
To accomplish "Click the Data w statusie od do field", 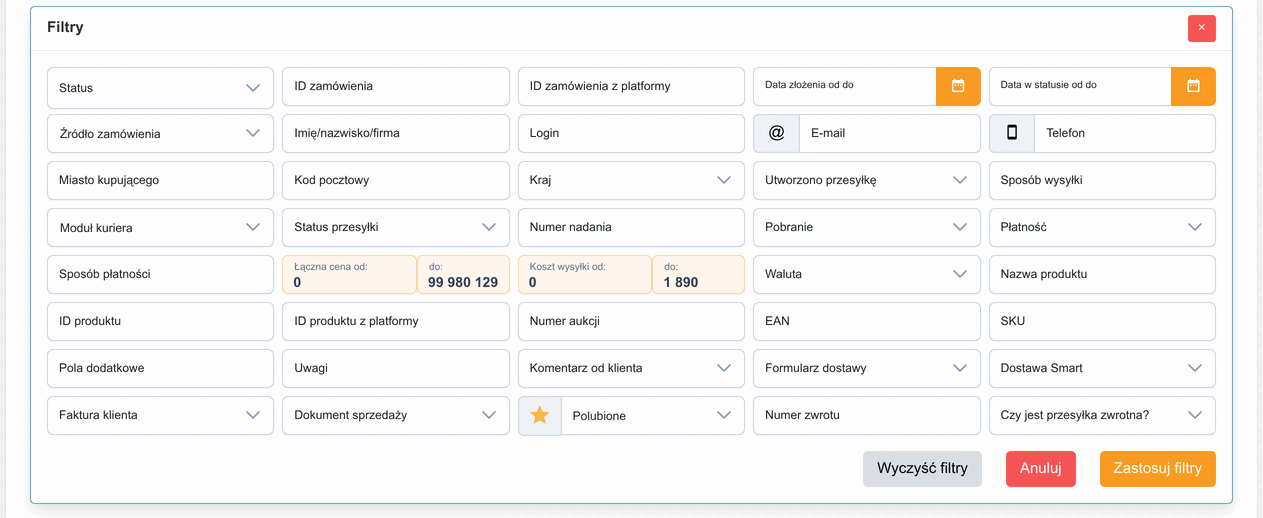I will tap(1080, 86).
